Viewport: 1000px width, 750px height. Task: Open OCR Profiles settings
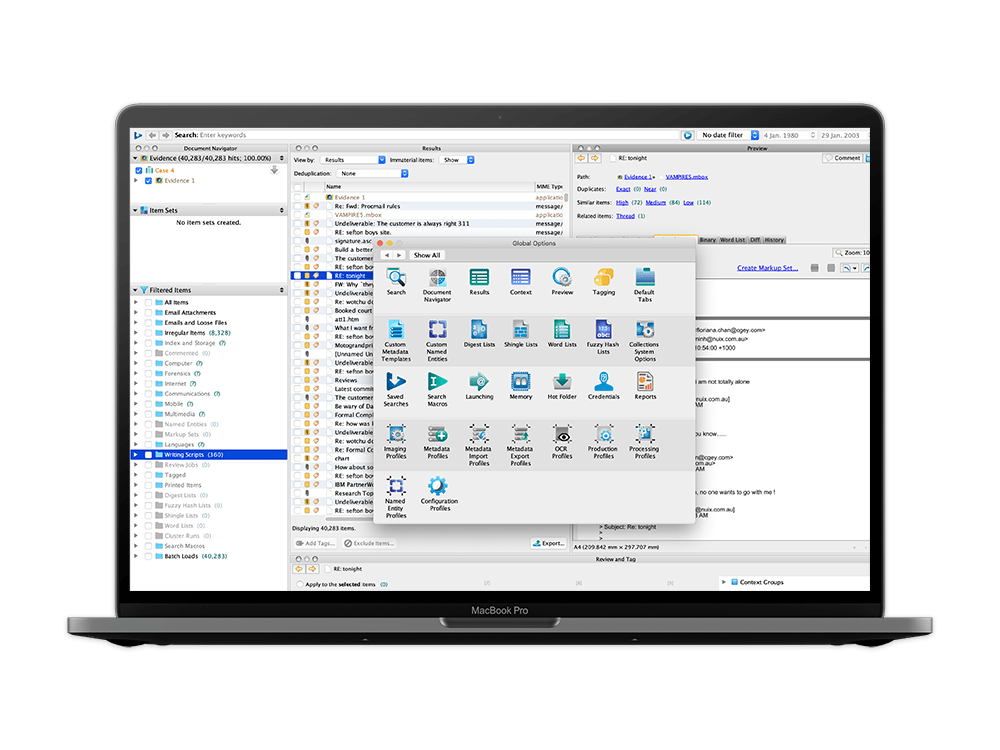(562, 435)
